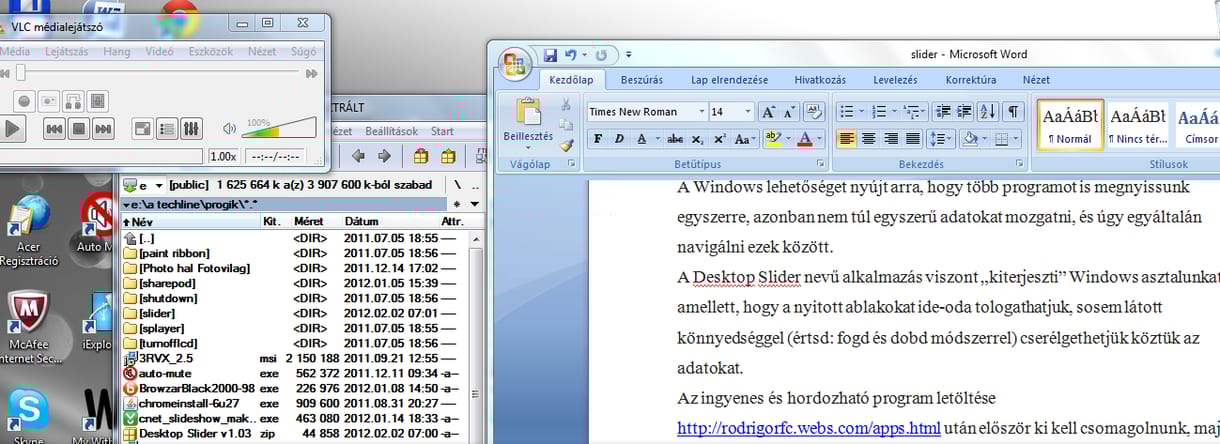This screenshot has width=1220, height=444.
Task: Undo last action in Word
Action: (x=571, y=55)
